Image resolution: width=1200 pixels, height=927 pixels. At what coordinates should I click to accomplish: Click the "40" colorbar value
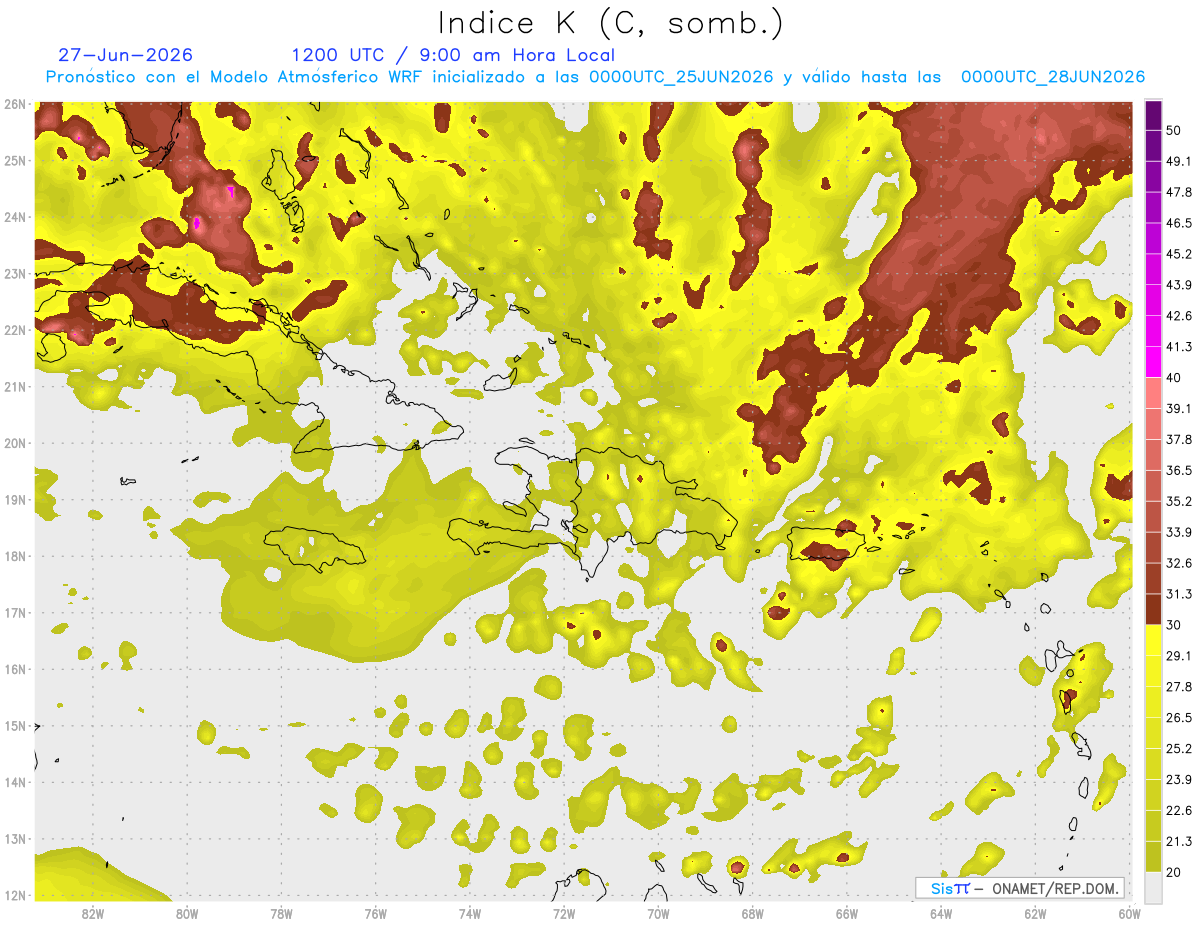(x=1175, y=378)
